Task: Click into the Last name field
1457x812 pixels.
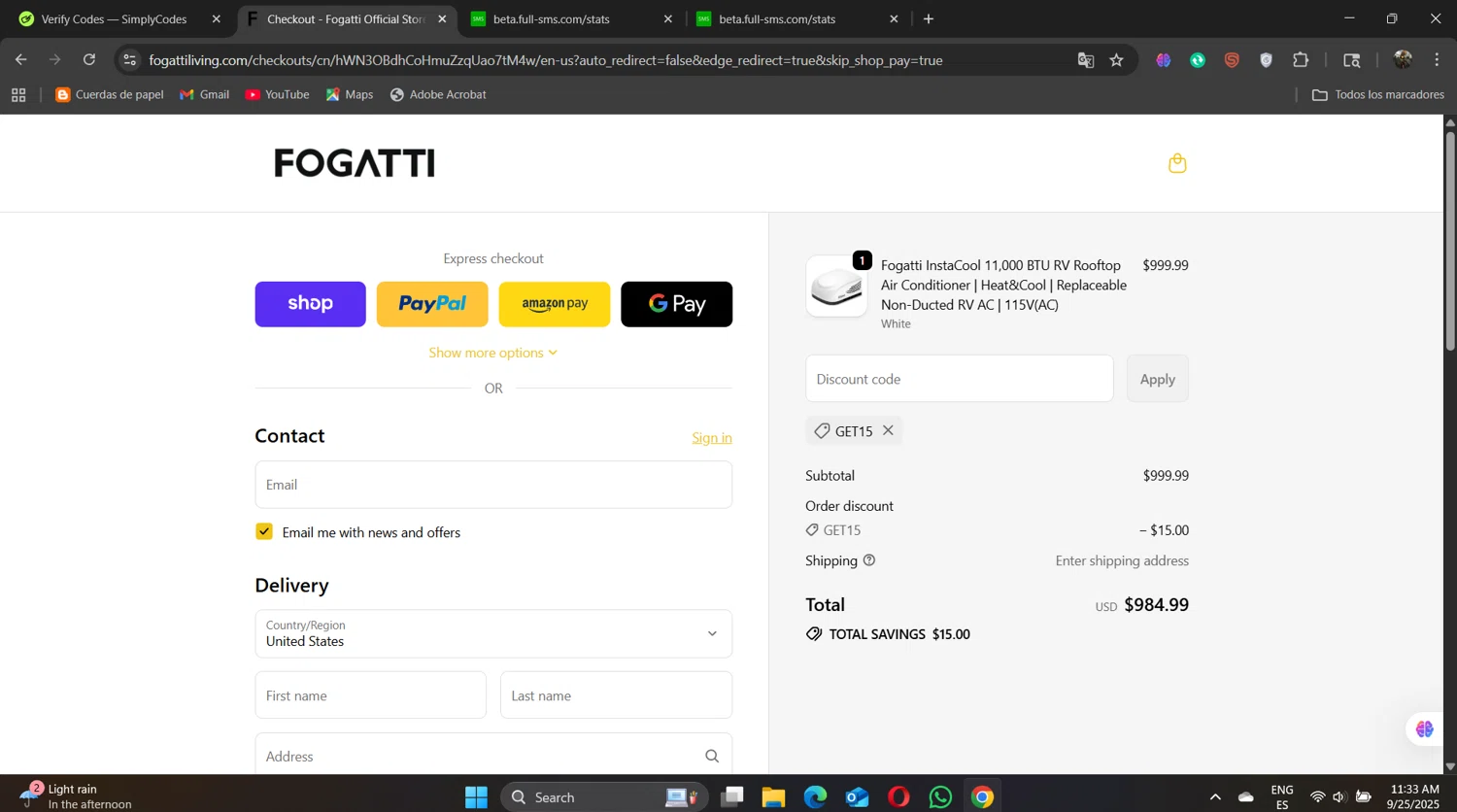Action: 616,695
